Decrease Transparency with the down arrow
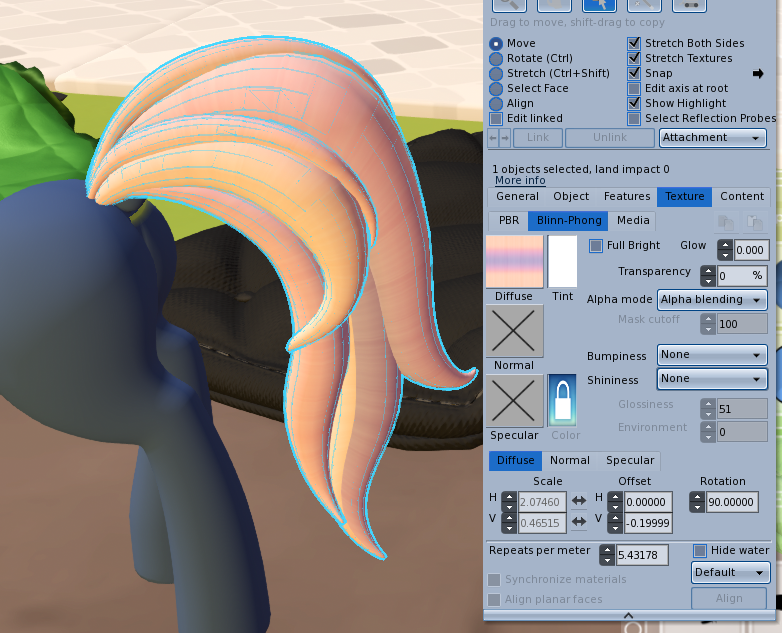 click(x=708, y=281)
